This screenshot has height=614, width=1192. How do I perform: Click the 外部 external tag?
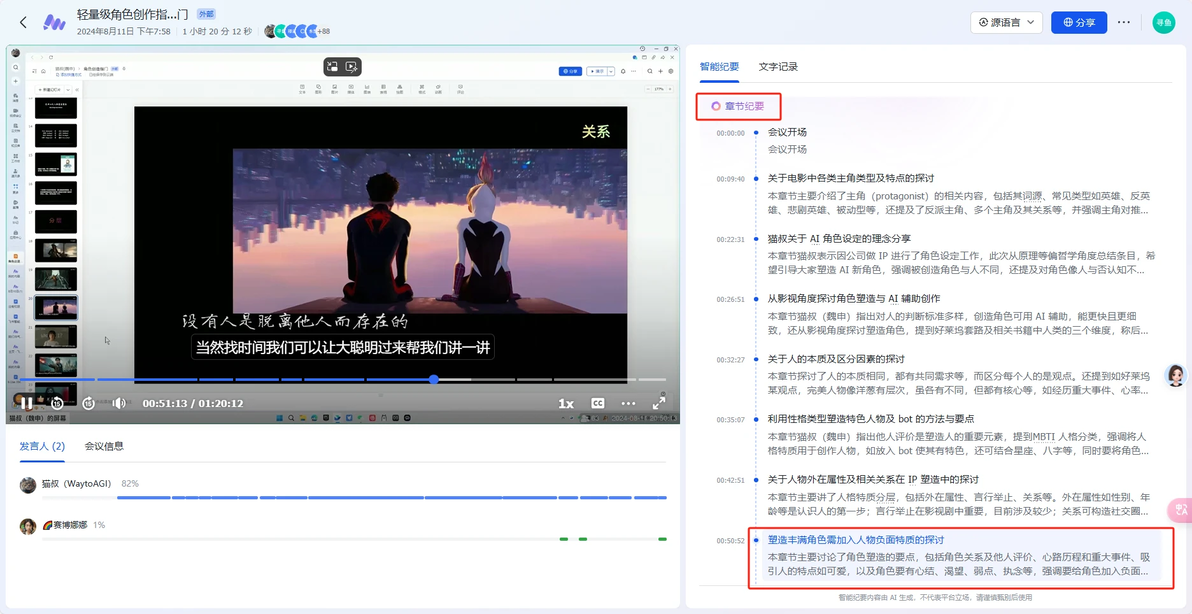pos(205,14)
